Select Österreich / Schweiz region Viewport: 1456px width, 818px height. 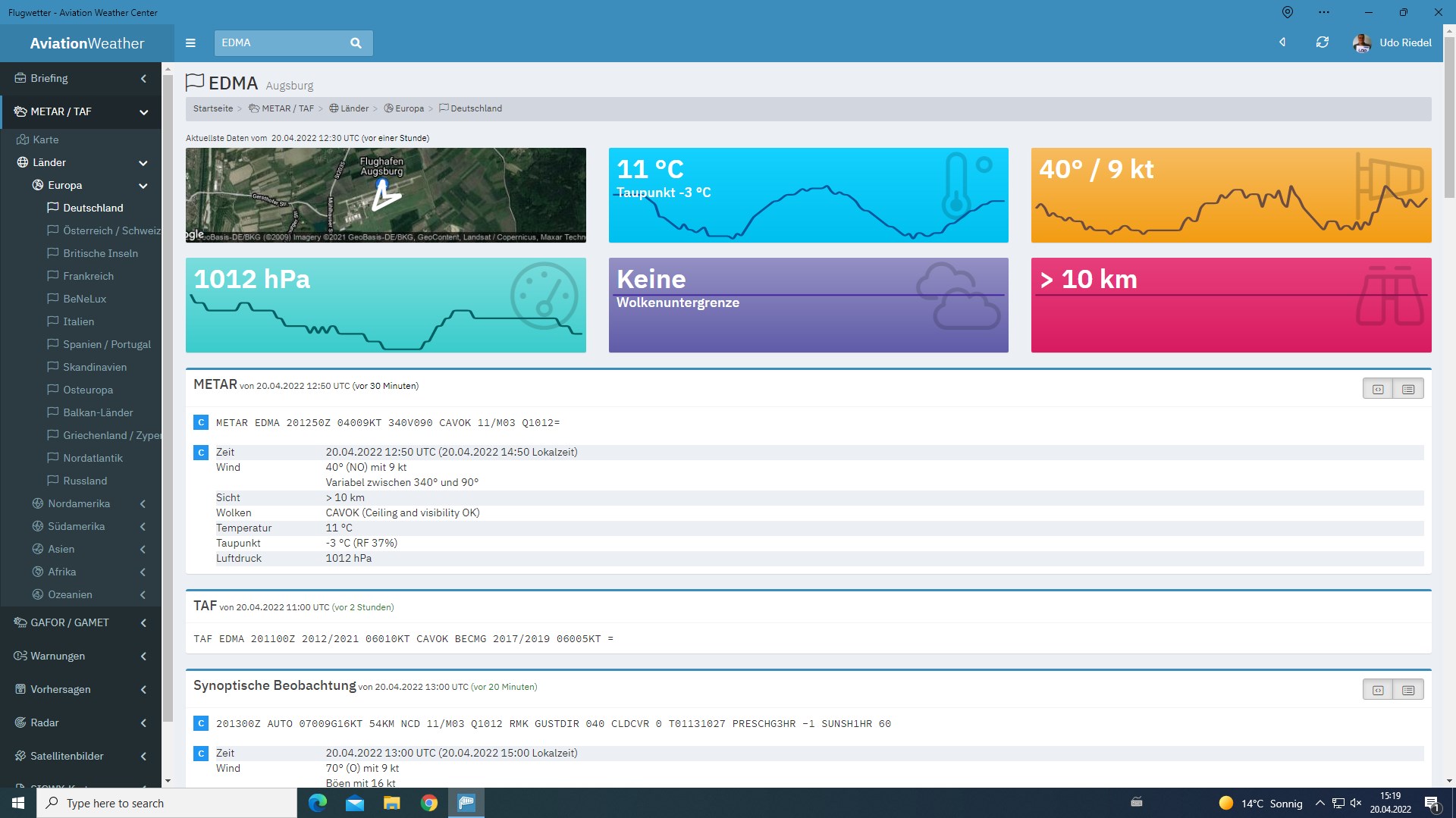[x=103, y=230]
